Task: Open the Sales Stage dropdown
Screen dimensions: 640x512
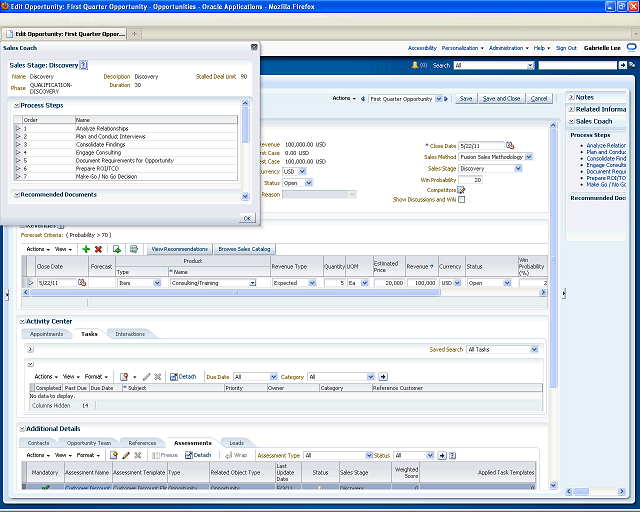Action: 518,168
